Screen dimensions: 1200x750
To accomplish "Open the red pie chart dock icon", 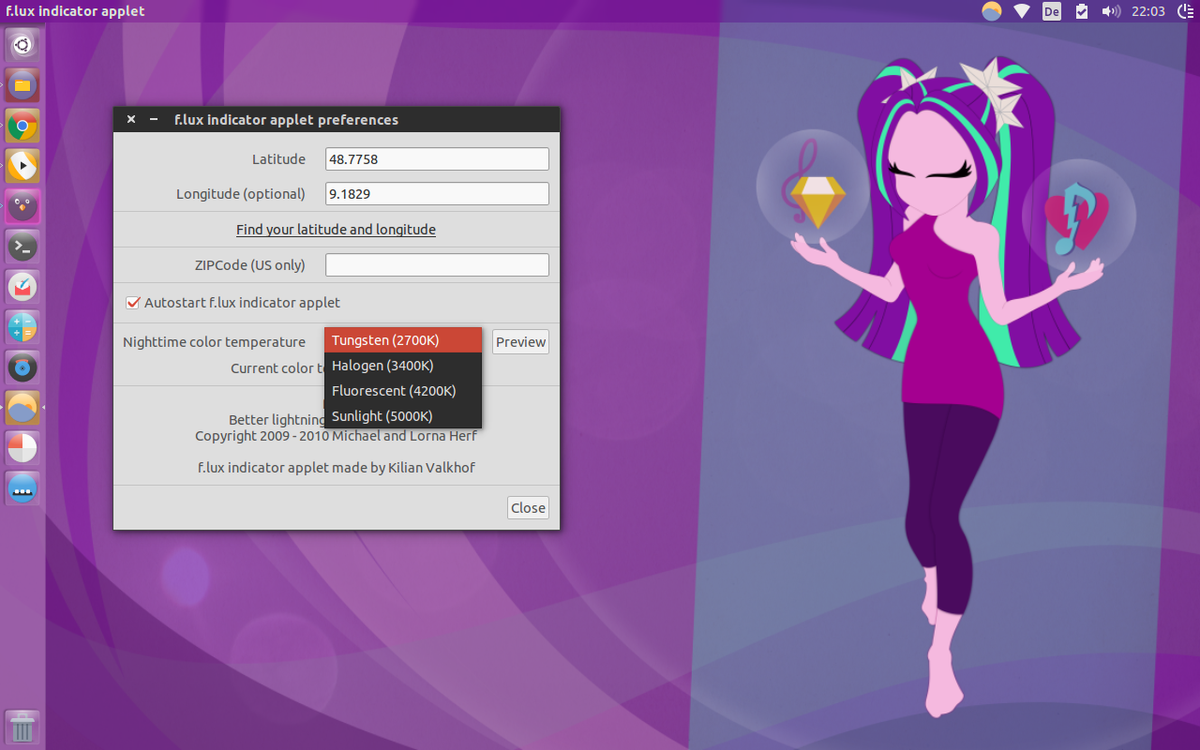I will 22,448.
